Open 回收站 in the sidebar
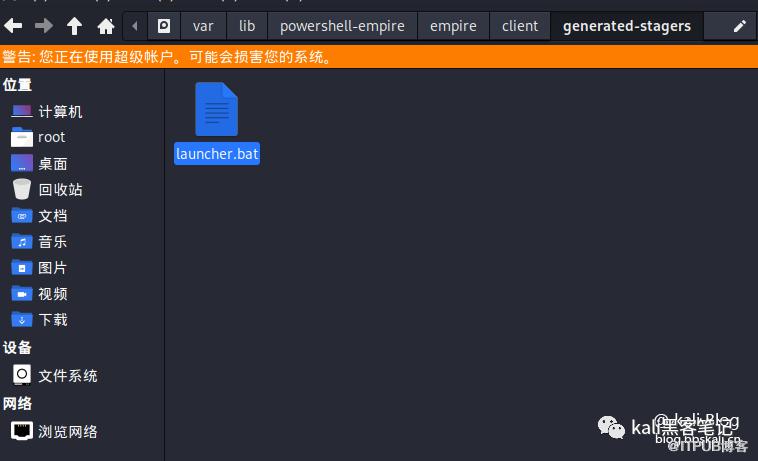The width and height of the screenshot is (758, 461). tap(60, 189)
